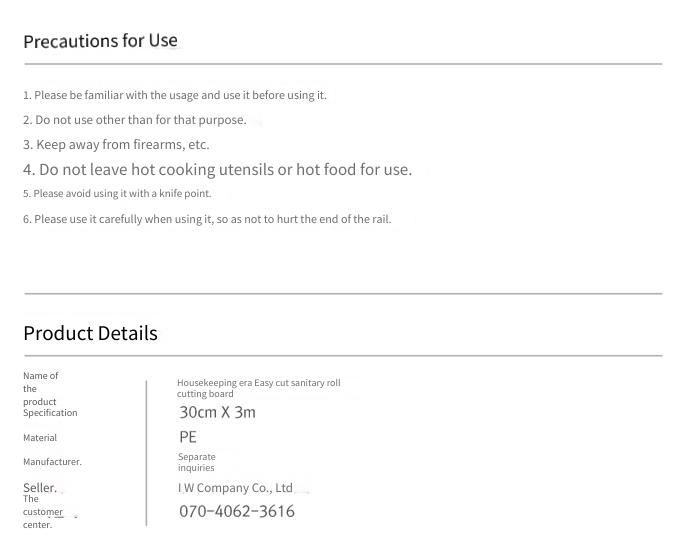The width and height of the screenshot is (683, 551).
Task: Select precaution 4 about hot cooking utensils
Action: pyautogui.click(x=217, y=169)
